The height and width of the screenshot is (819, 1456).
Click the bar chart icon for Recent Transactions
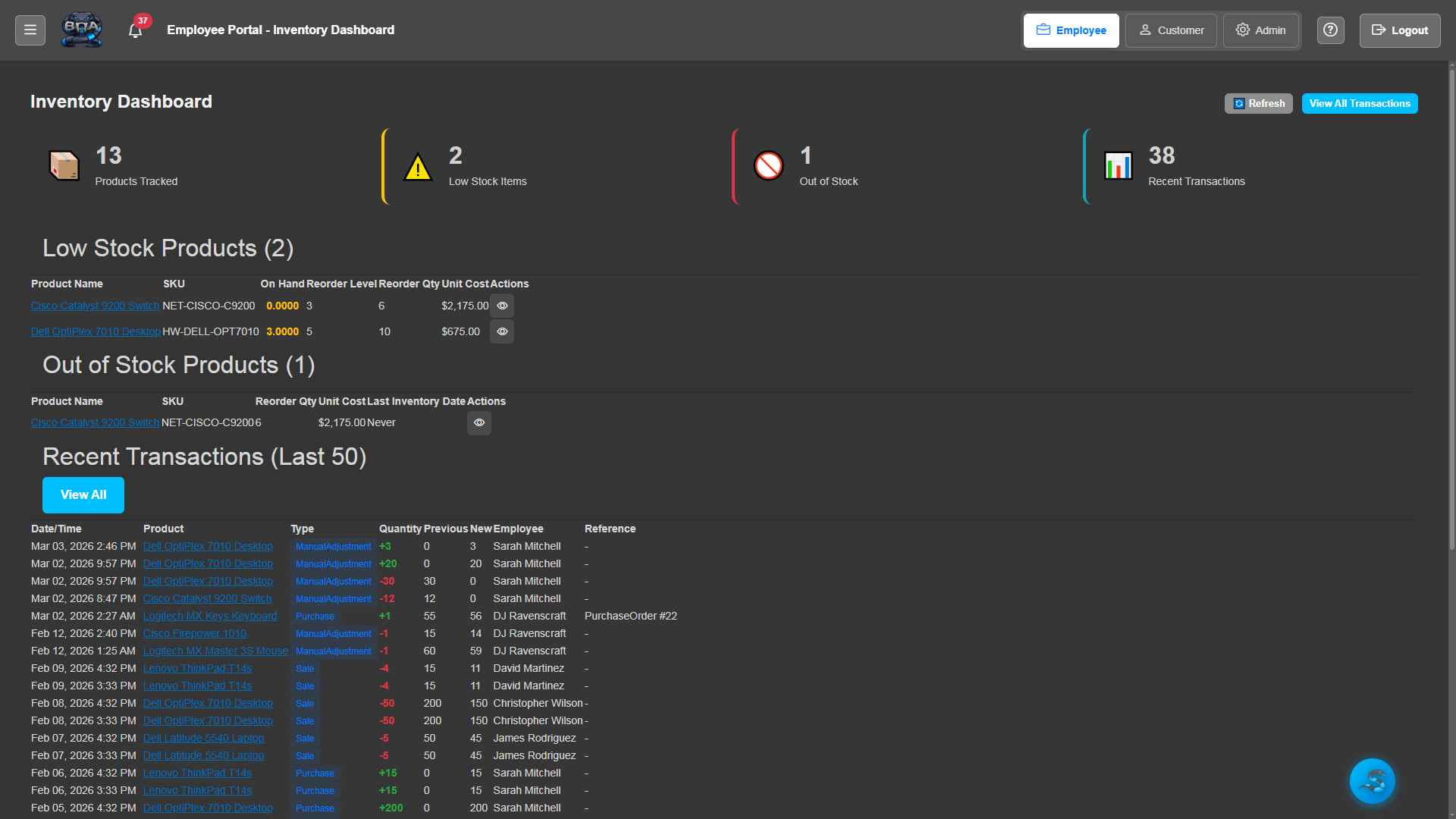click(x=1117, y=166)
